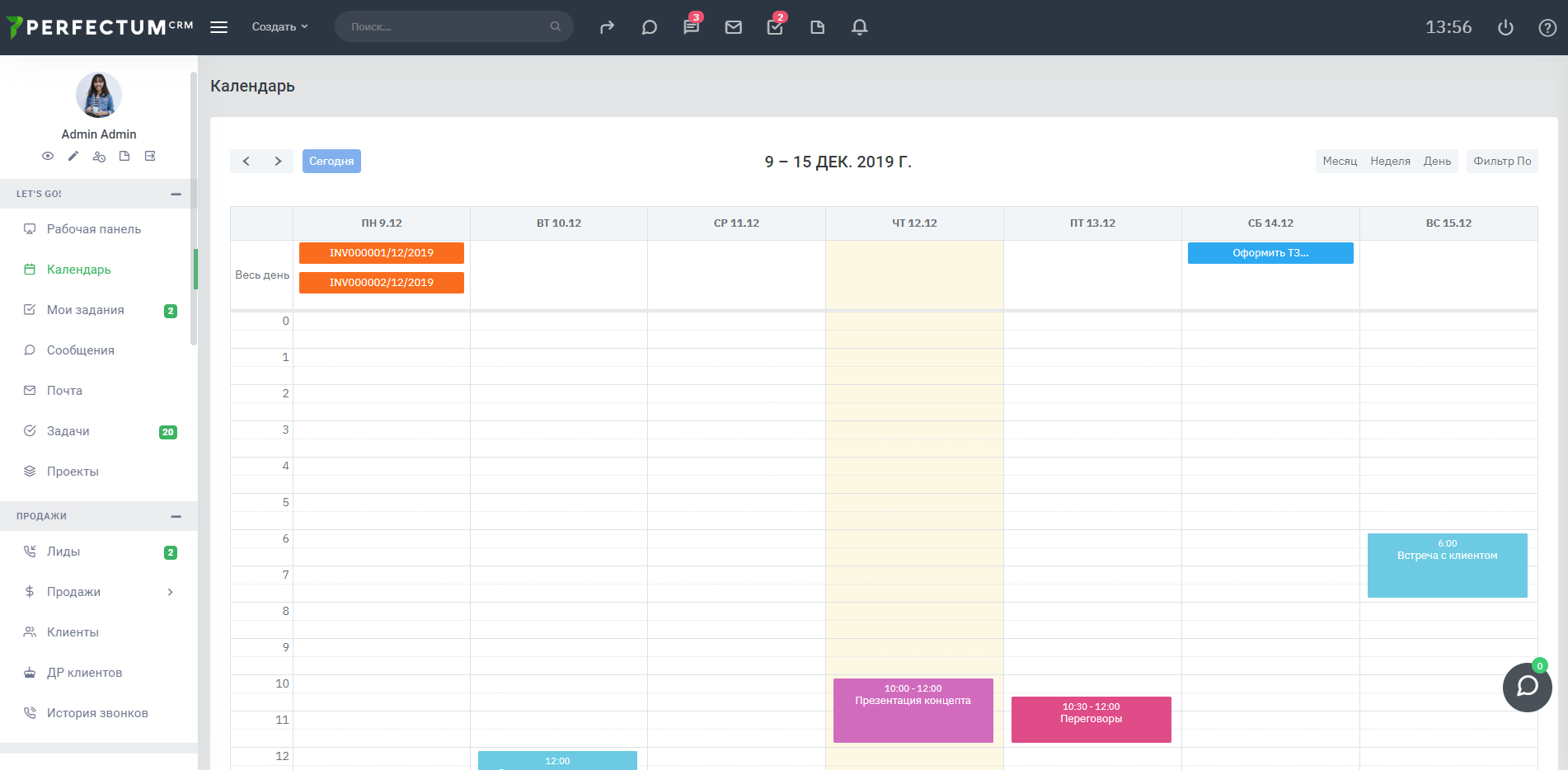The height and width of the screenshot is (770, 1568).
Task: Open the help question mark icon
Action: pyautogui.click(x=1547, y=27)
